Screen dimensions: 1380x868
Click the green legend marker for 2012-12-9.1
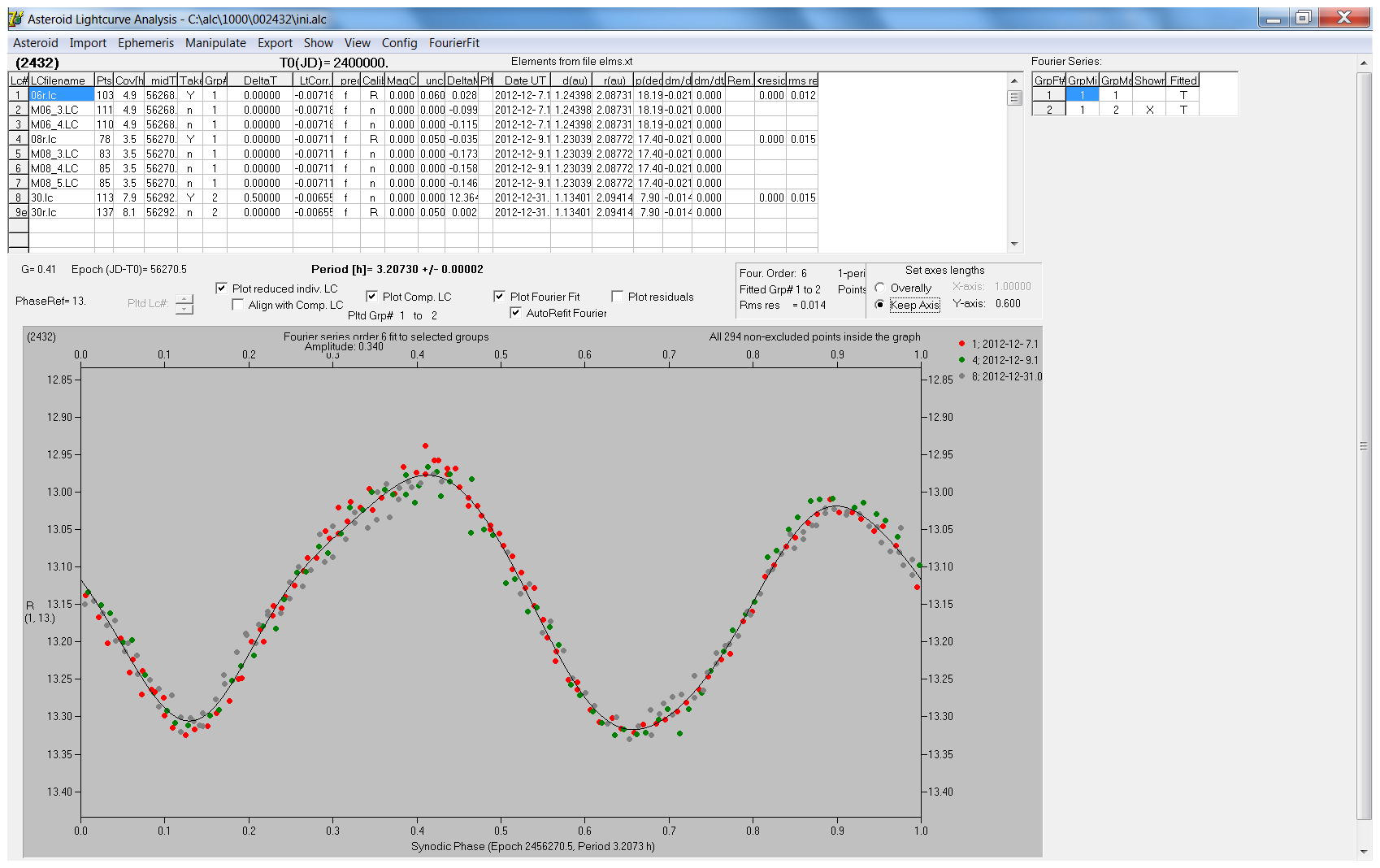click(x=961, y=360)
